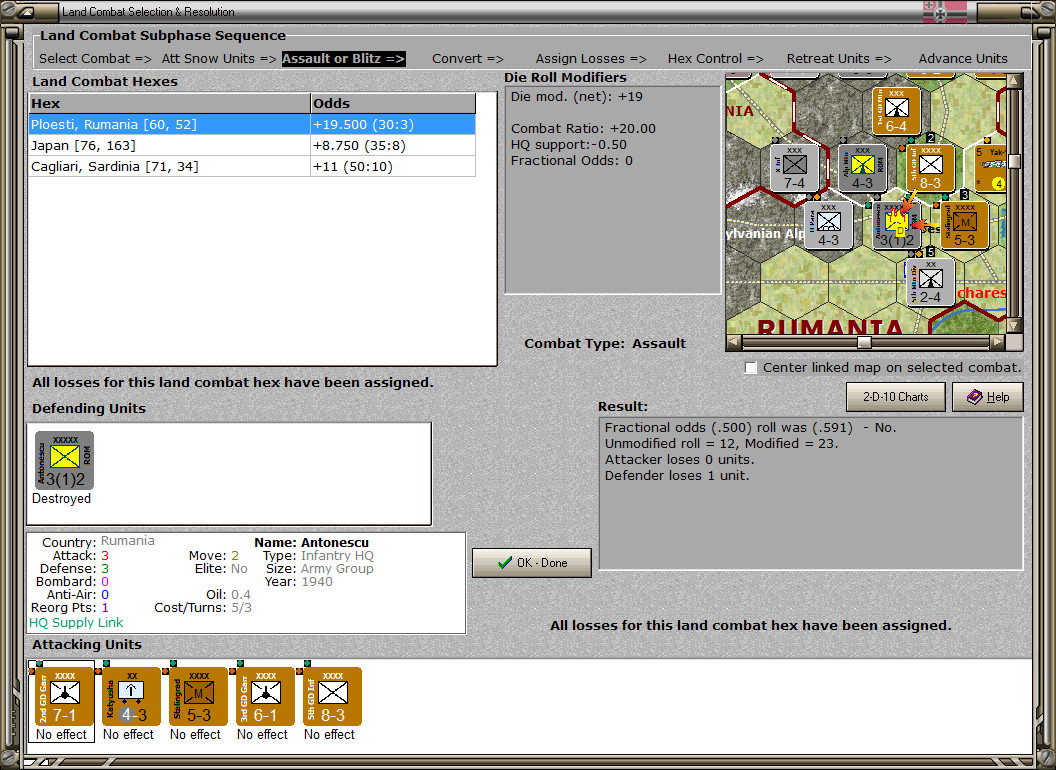The image size is (1056, 770).
Task: Click Defender loses 1 unit result line
Action: click(x=677, y=476)
